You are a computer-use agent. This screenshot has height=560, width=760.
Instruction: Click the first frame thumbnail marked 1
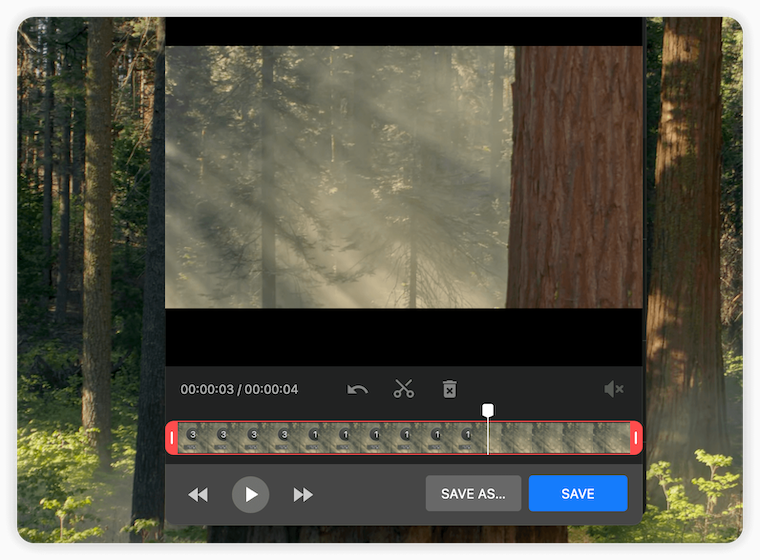click(314, 435)
